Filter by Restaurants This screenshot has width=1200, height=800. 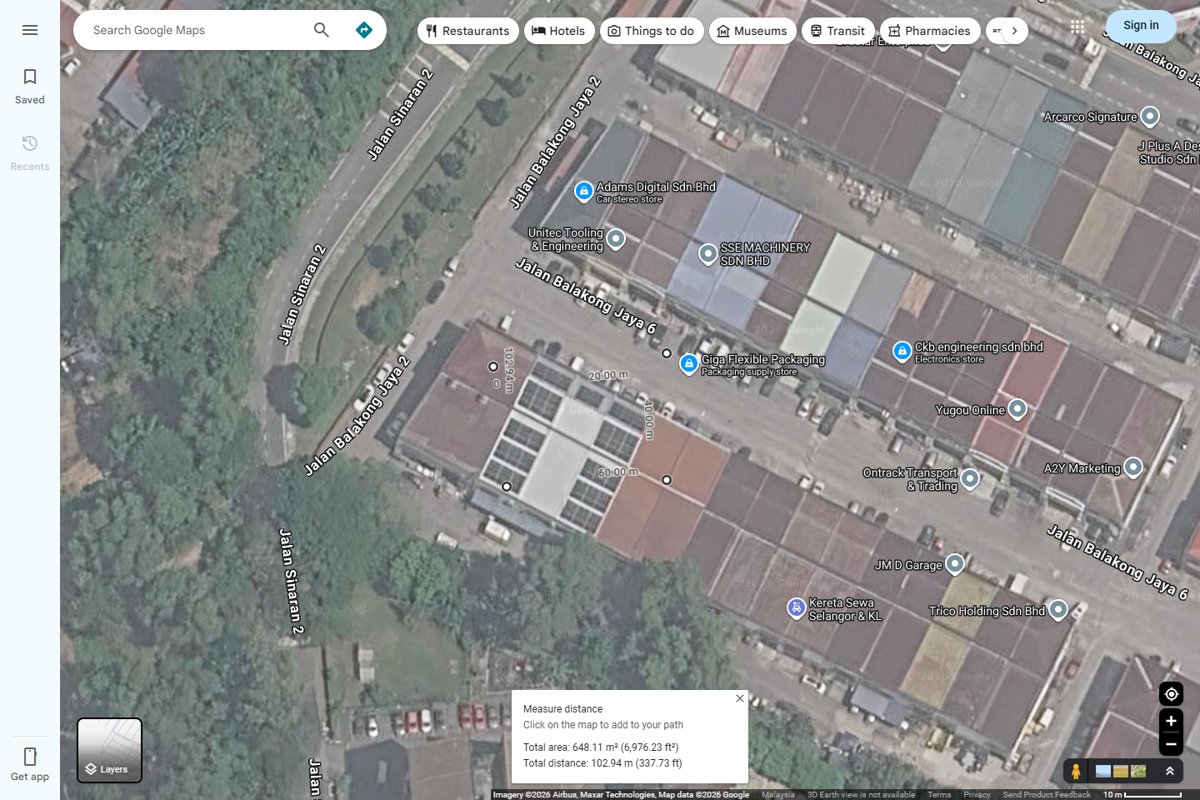pyautogui.click(x=468, y=31)
